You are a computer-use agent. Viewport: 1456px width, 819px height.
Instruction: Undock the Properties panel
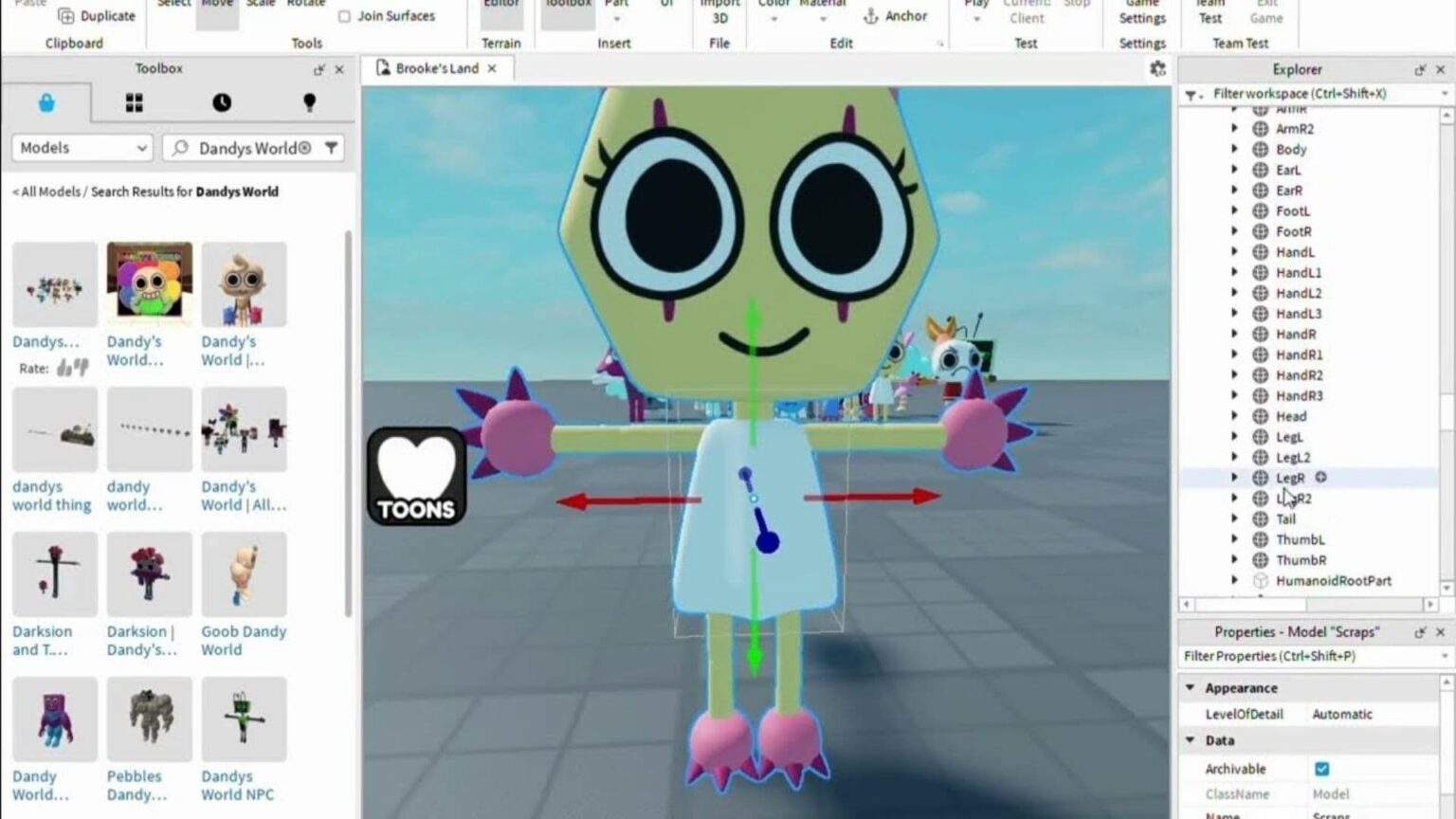click(1420, 631)
